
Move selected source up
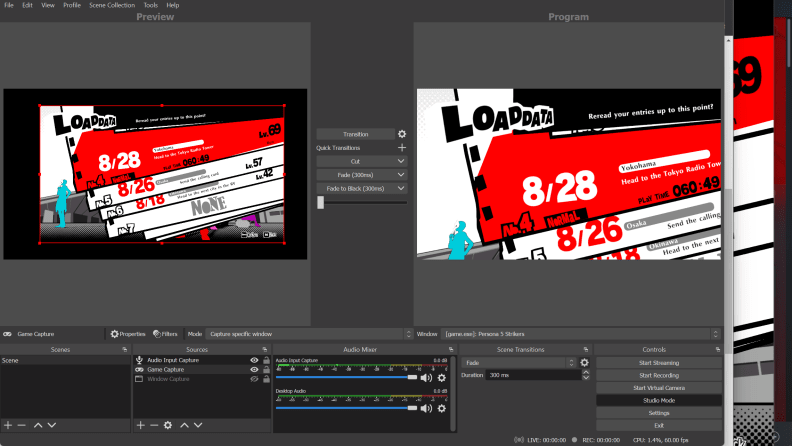[x=184, y=425]
